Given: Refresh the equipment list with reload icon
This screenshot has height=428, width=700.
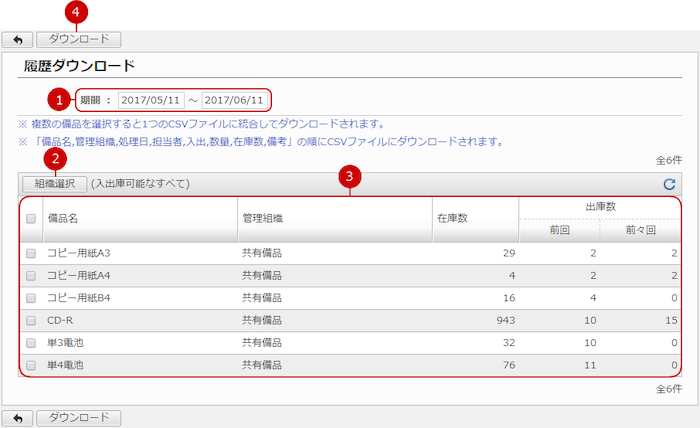Looking at the screenshot, I should (669, 184).
